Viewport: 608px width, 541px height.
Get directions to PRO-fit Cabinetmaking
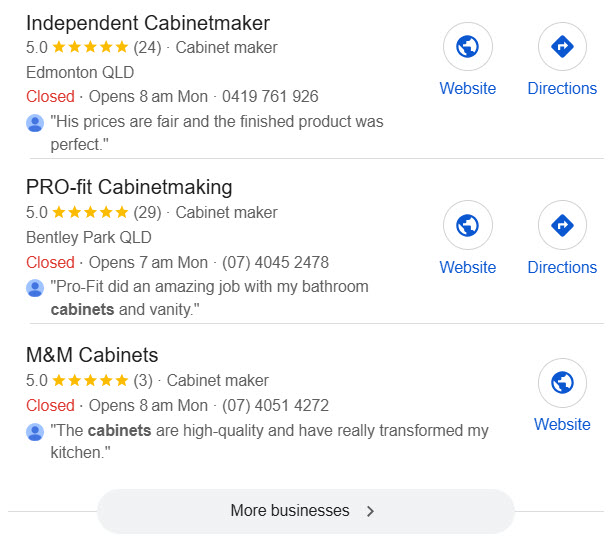point(562,225)
